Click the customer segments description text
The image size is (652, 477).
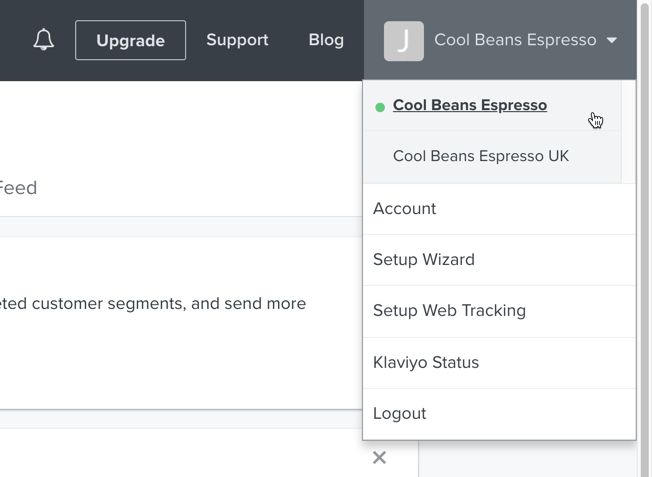(153, 304)
